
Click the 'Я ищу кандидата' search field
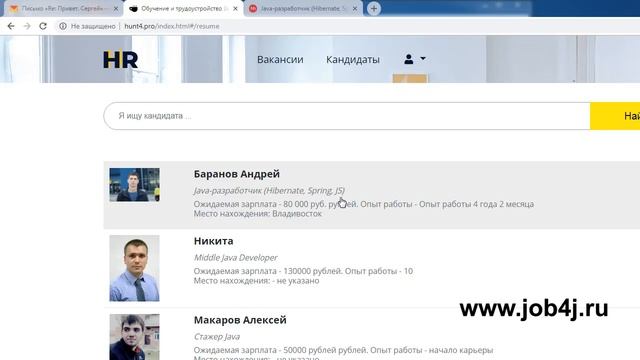347,116
